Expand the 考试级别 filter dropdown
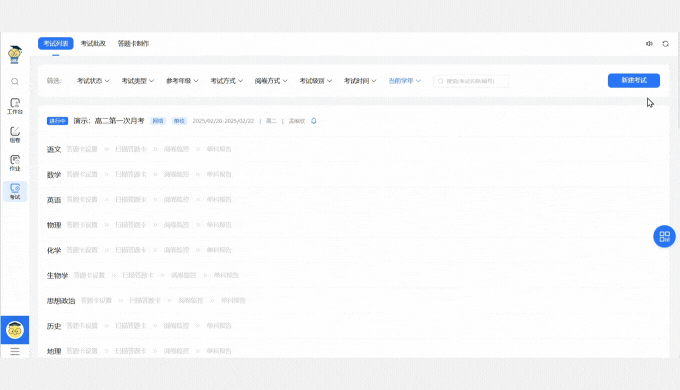This screenshot has height=390, width=680. [x=316, y=81]
